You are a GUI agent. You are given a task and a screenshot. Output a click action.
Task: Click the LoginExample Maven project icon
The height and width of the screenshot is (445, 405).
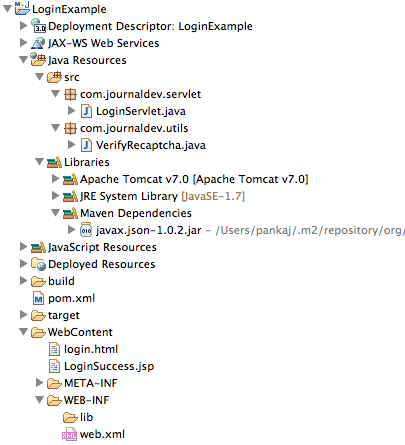tap(22, 8)
